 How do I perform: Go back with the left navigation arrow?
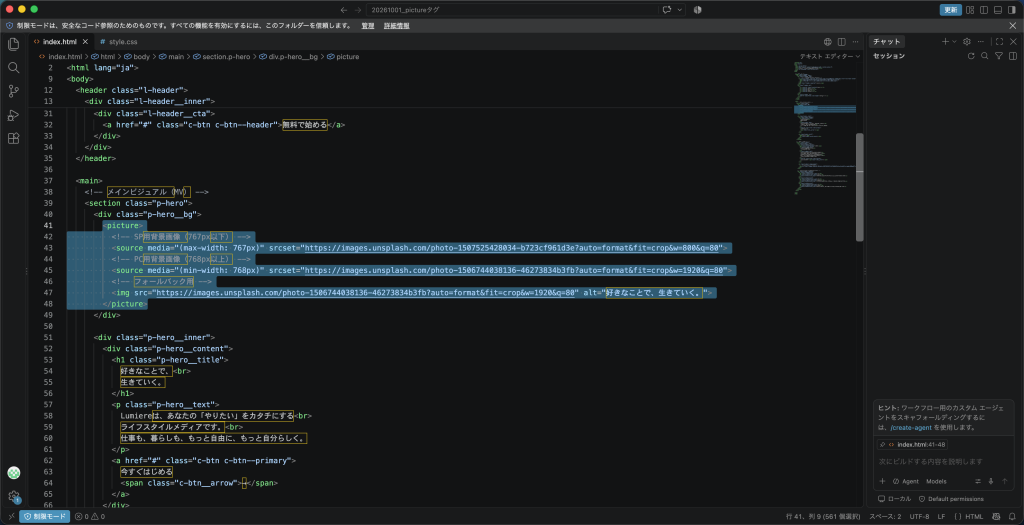[x=344, y=10]
